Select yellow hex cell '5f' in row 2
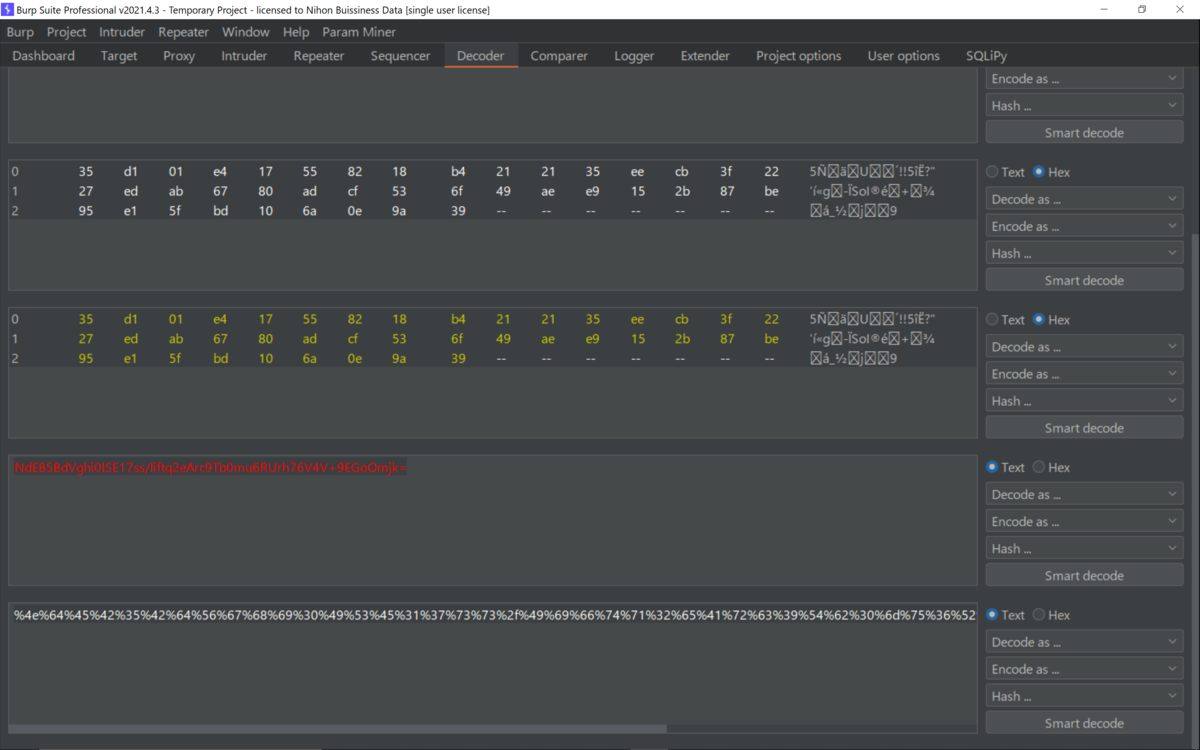This screenshot has width=1200, height=750. 176,358
